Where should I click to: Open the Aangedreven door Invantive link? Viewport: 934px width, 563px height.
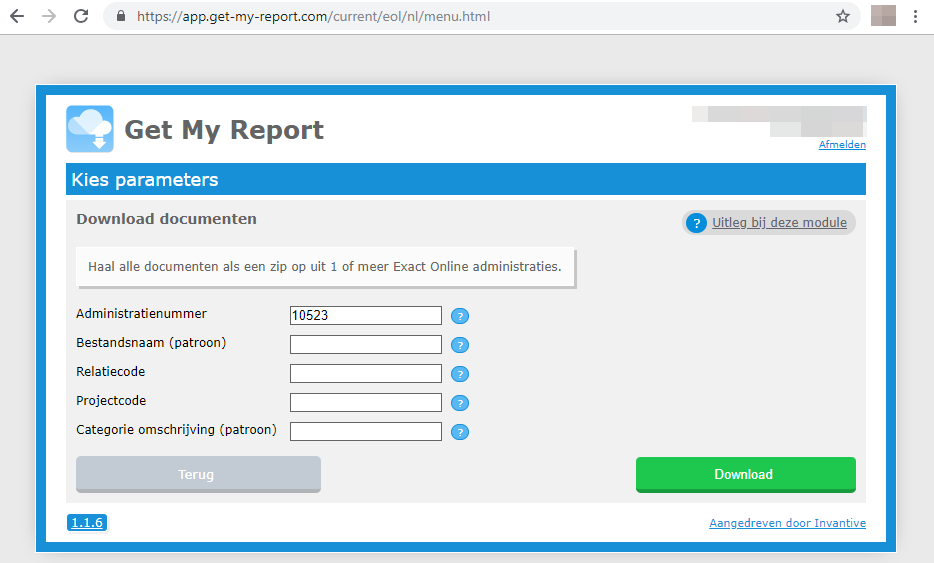pyautogui.click(x=787, y=523)
